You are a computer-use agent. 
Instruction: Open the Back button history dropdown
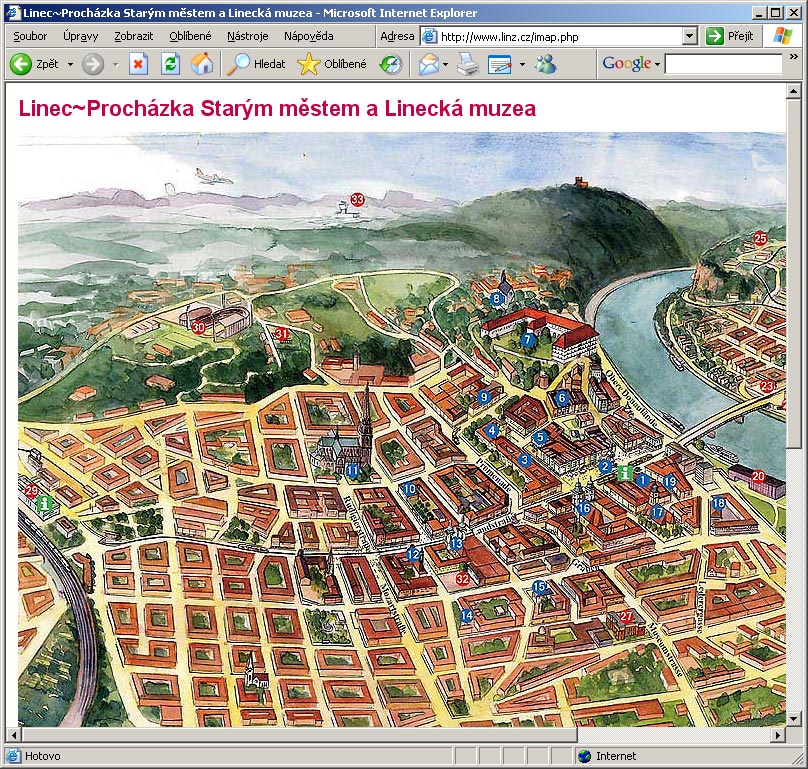point(70,64)
